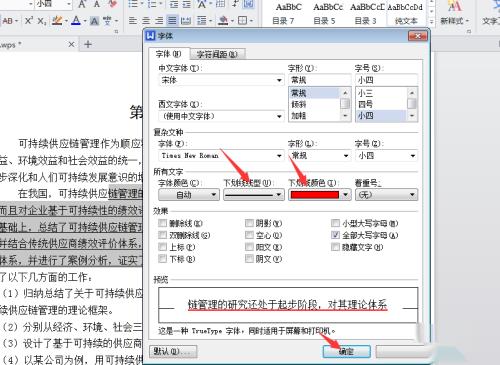
Task: Open the 中文字体 font dropdown
Action: [x=279, y=80]
